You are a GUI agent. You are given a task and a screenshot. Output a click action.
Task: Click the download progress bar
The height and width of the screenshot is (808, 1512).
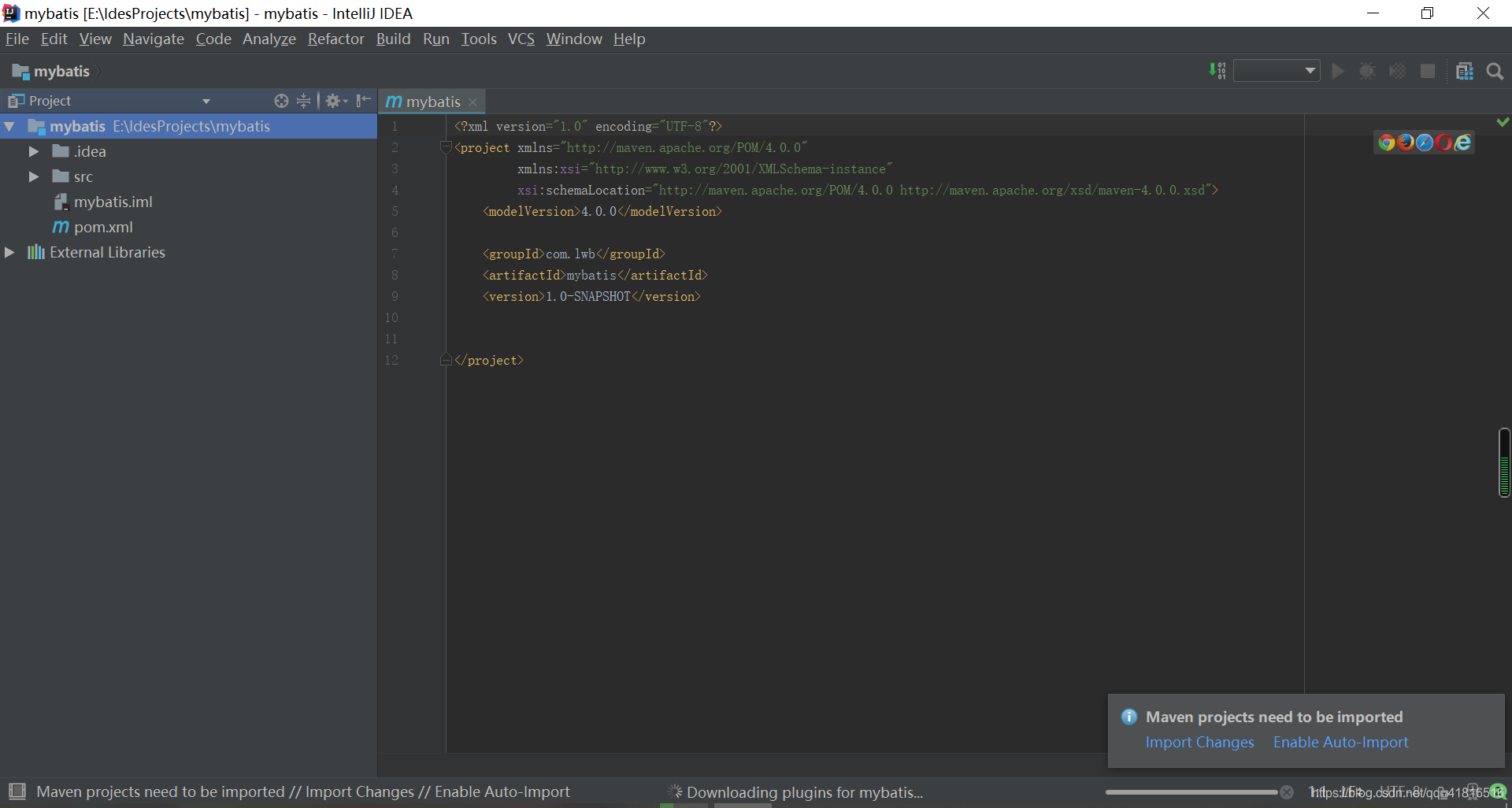1191,792
